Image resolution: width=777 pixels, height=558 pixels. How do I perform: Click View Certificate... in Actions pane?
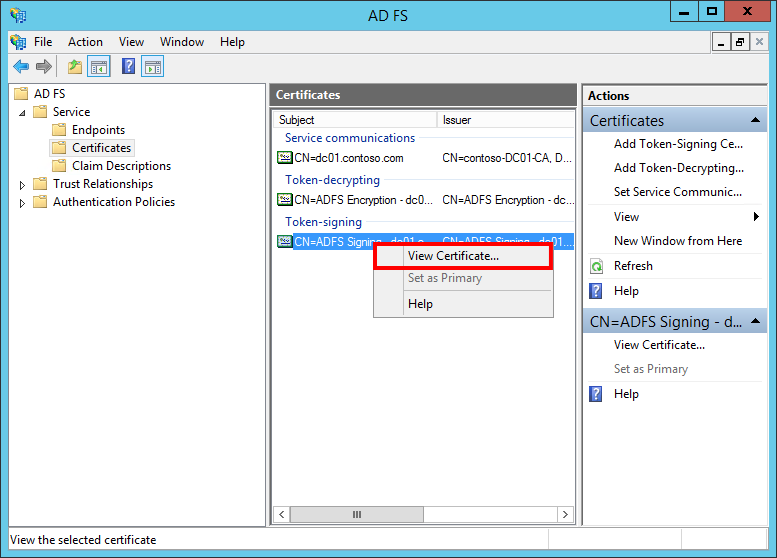tap(659, 345)
